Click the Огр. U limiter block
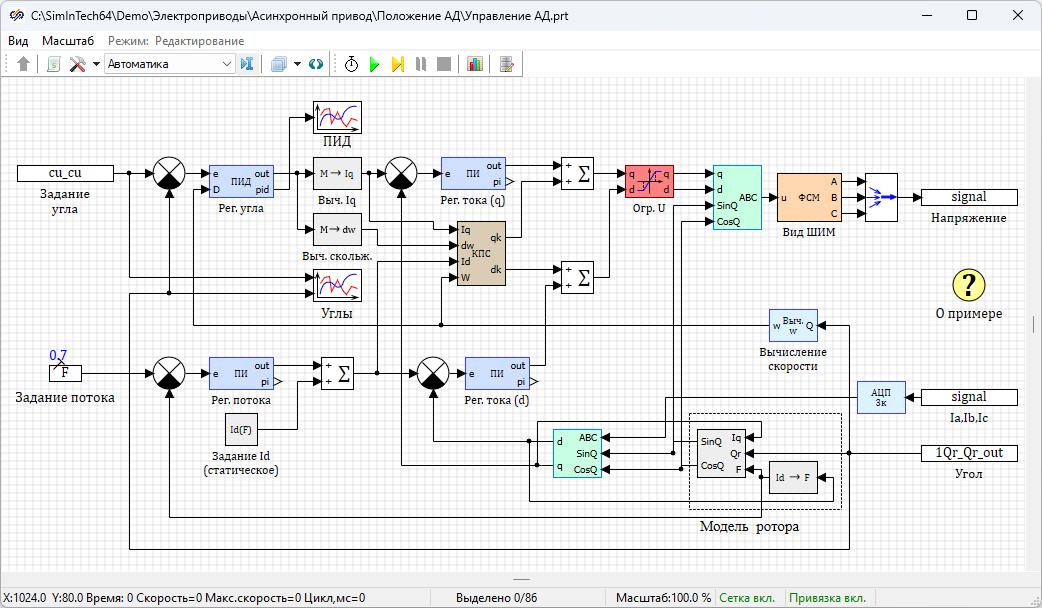This screenshot has width=1042, height=608. [x=649, y=181]
